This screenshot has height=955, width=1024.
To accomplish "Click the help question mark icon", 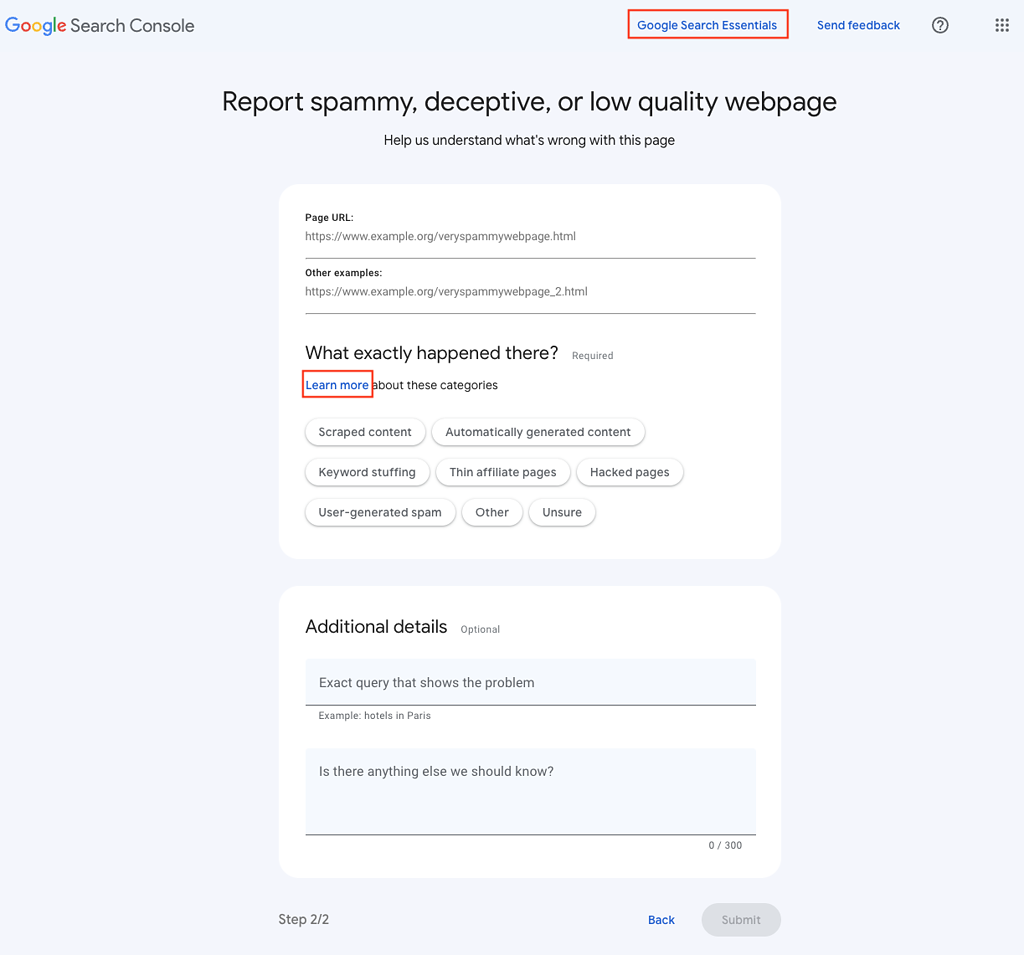I will (x=940, y=25).
